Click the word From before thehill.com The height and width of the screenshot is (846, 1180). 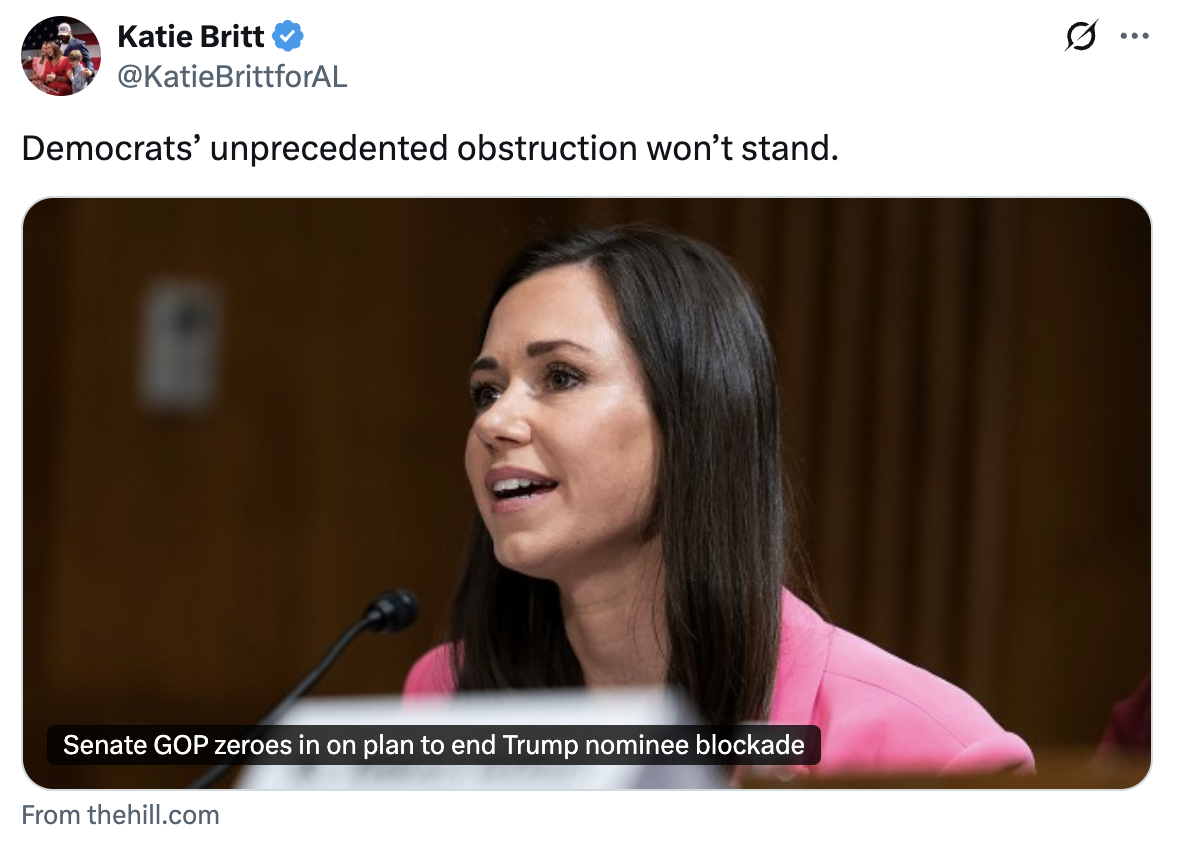[x=51, y=815]
